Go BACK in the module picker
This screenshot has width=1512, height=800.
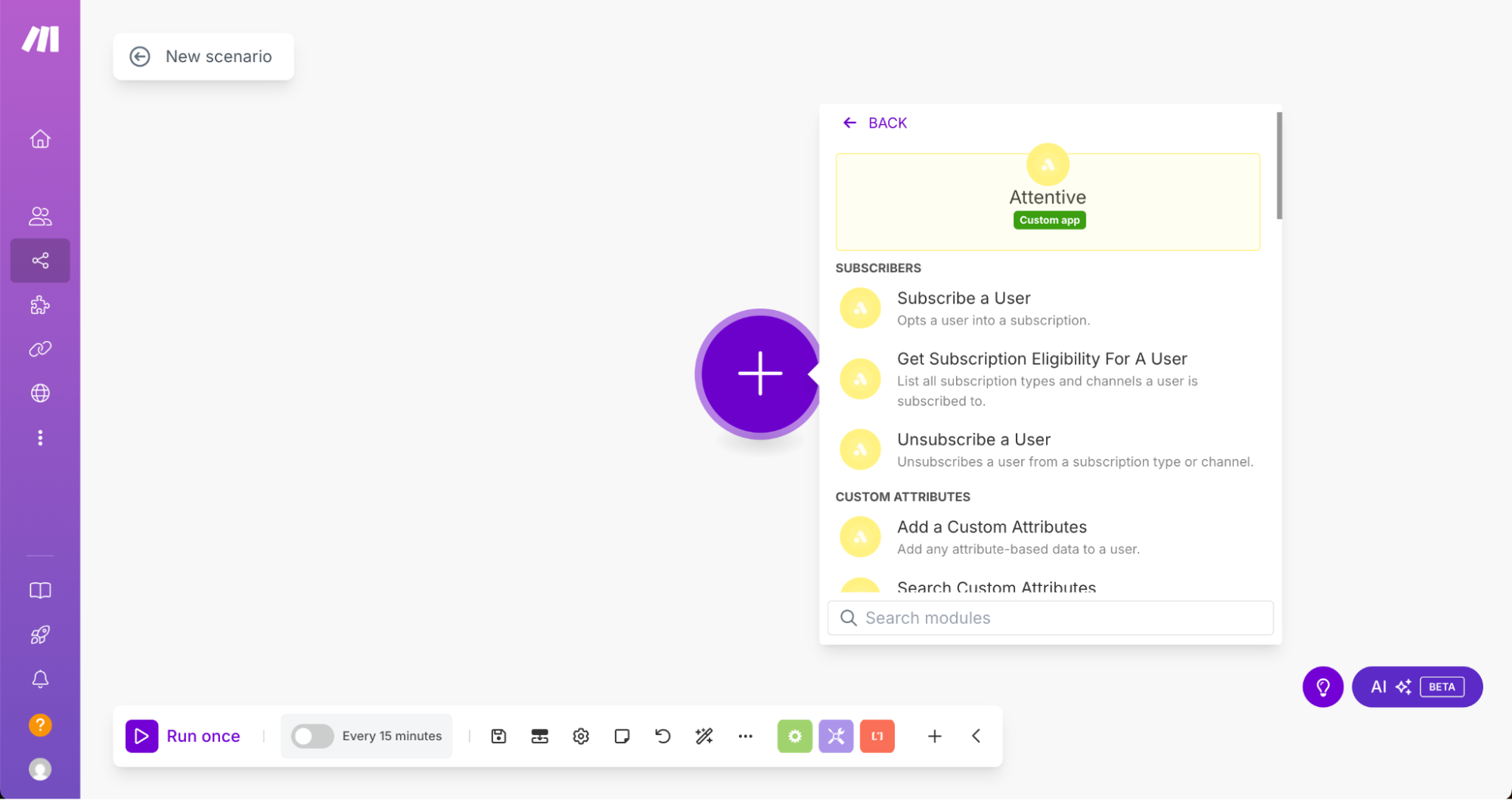click(874, 123)
